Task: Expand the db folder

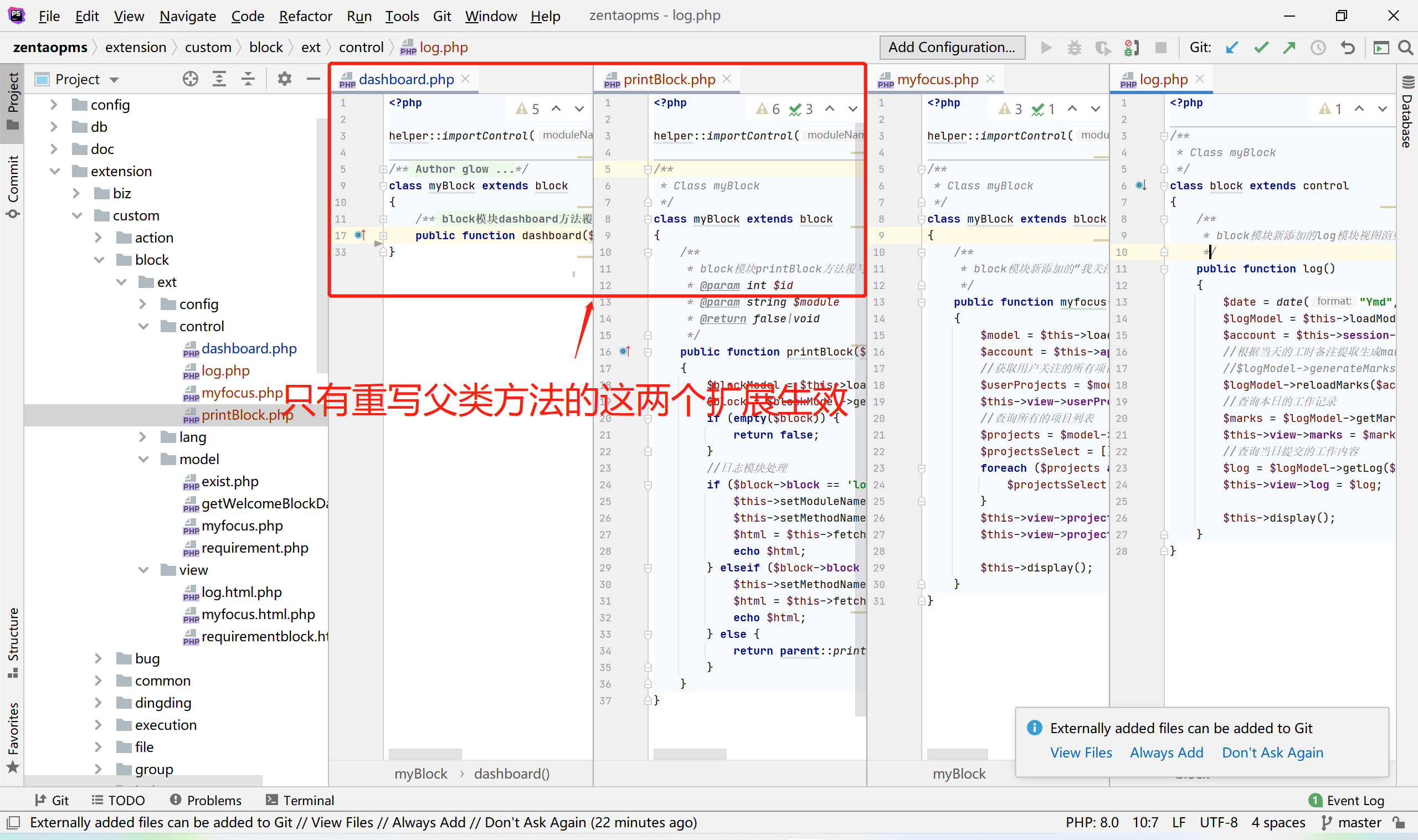Action: (54, 127)
